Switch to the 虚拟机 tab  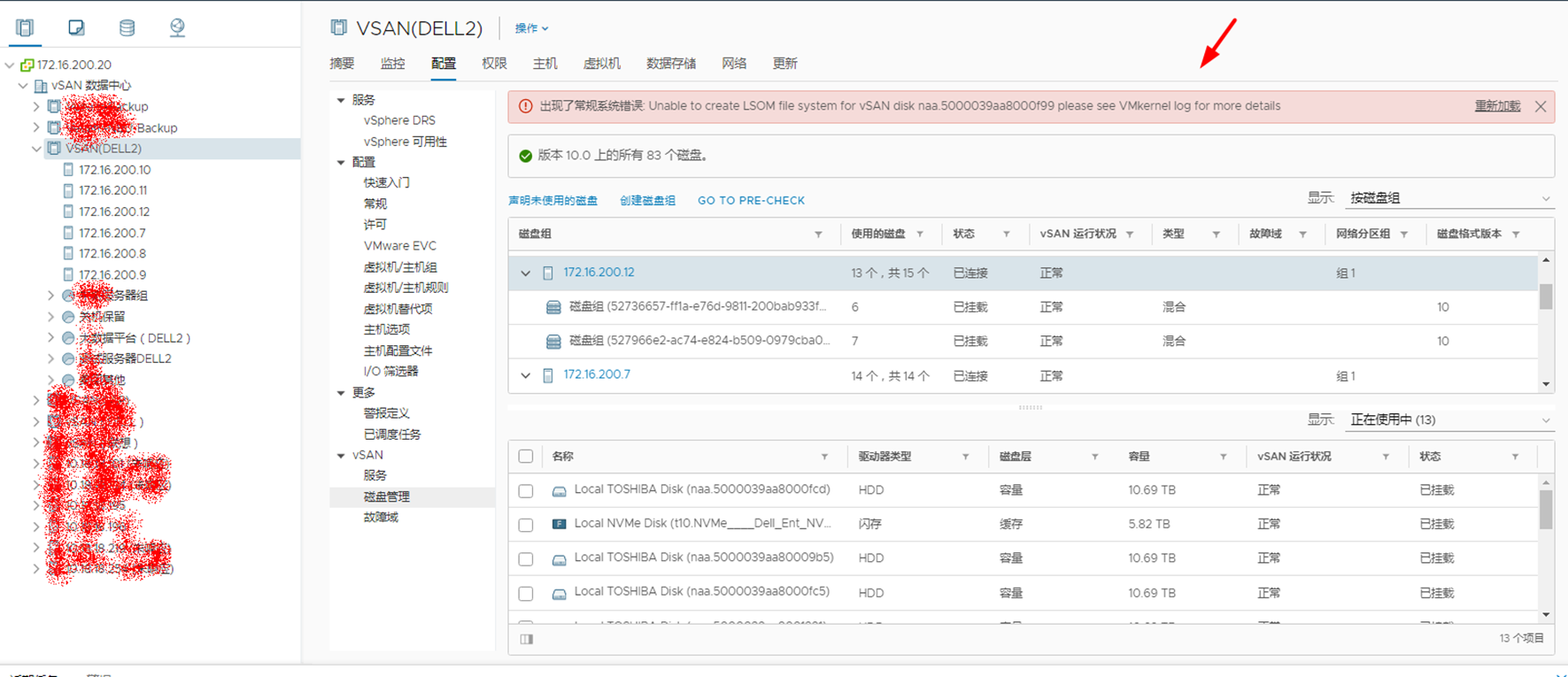(602, 64)
